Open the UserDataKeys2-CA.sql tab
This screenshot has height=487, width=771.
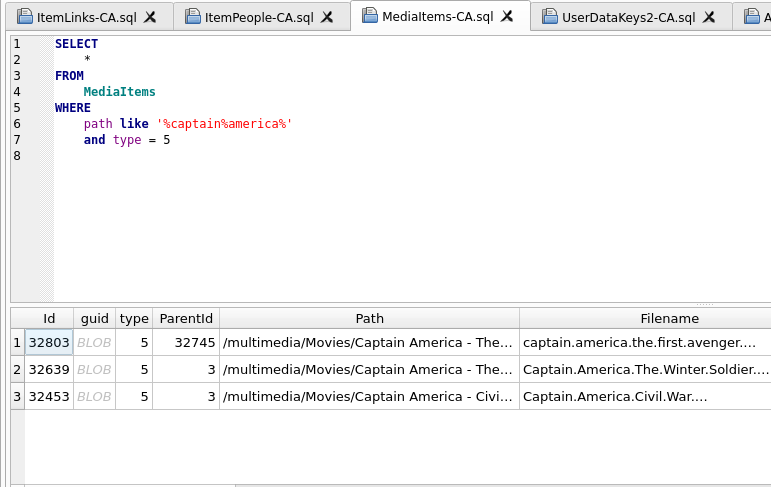(x=628, y=17)
